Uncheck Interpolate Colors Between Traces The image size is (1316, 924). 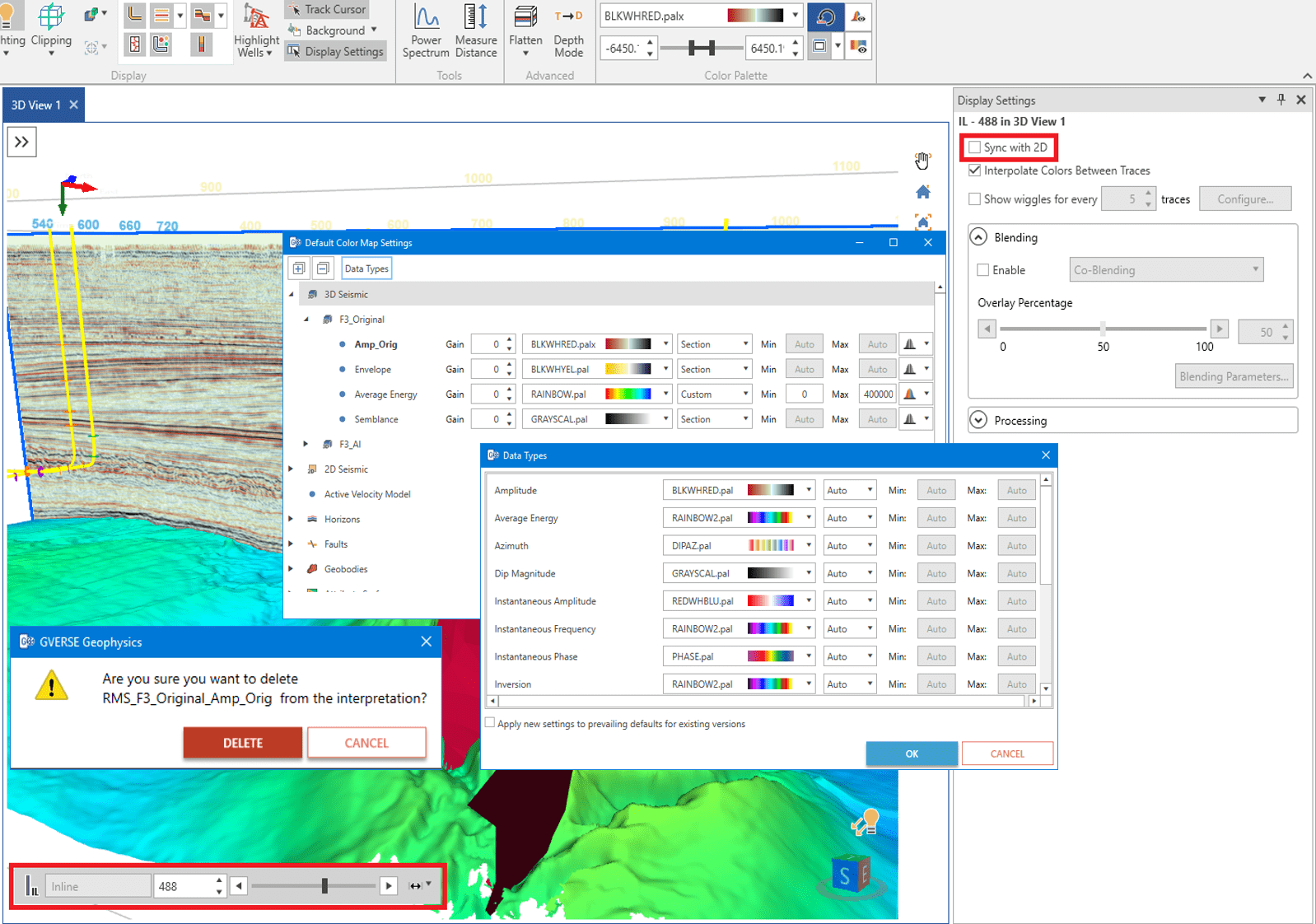(x=975, y=170)
